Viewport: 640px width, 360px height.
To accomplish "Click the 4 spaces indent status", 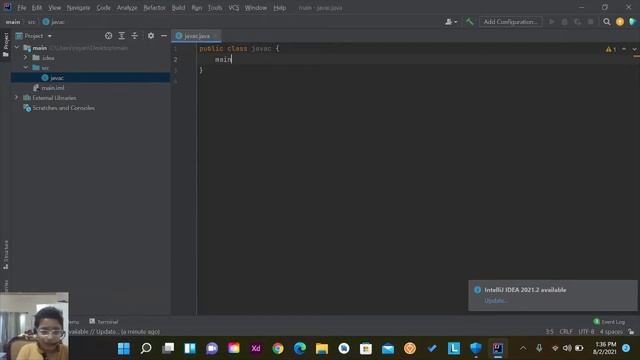I will pos(611,332).
